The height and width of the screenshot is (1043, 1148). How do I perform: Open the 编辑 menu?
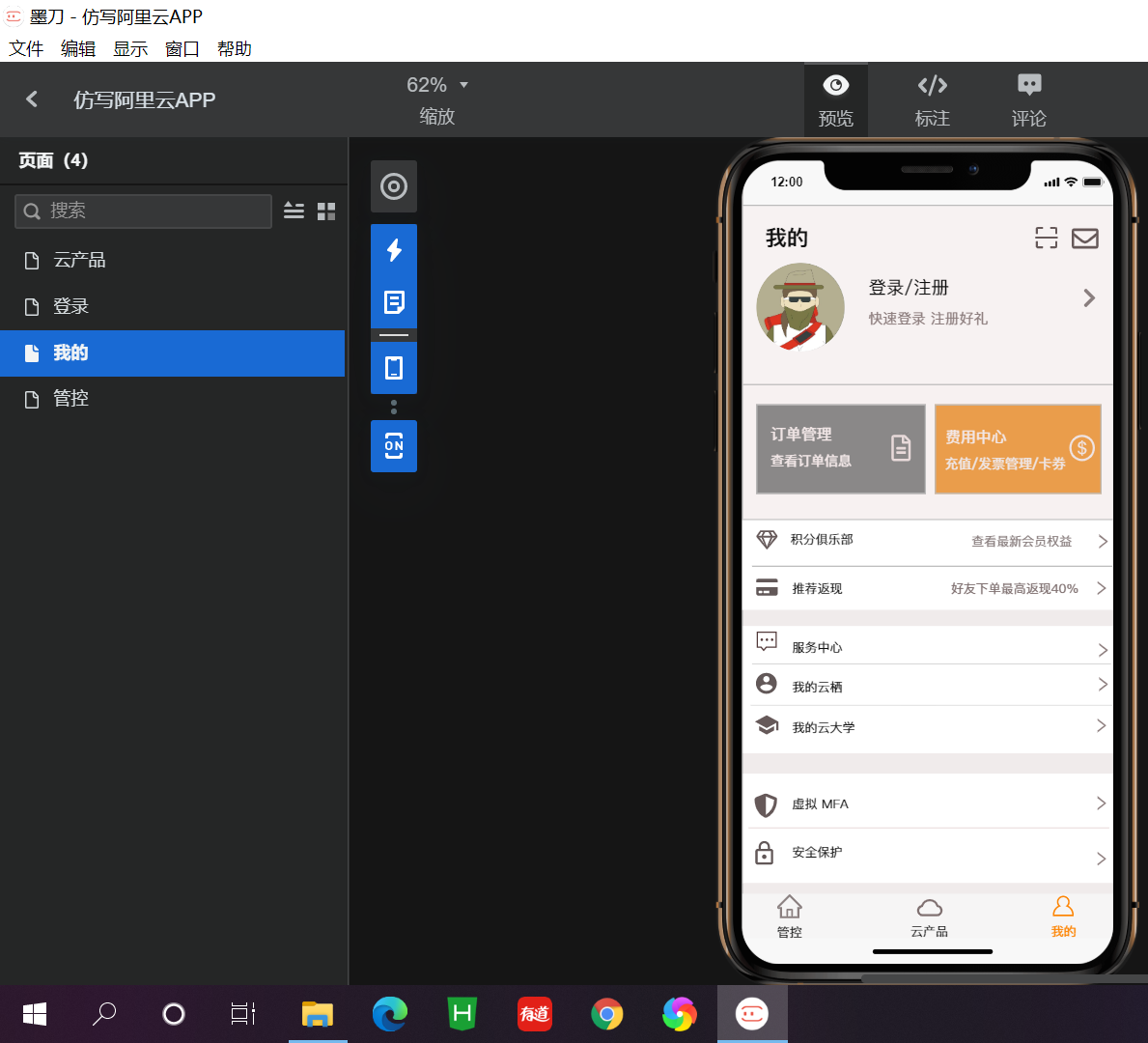point(78,48)
